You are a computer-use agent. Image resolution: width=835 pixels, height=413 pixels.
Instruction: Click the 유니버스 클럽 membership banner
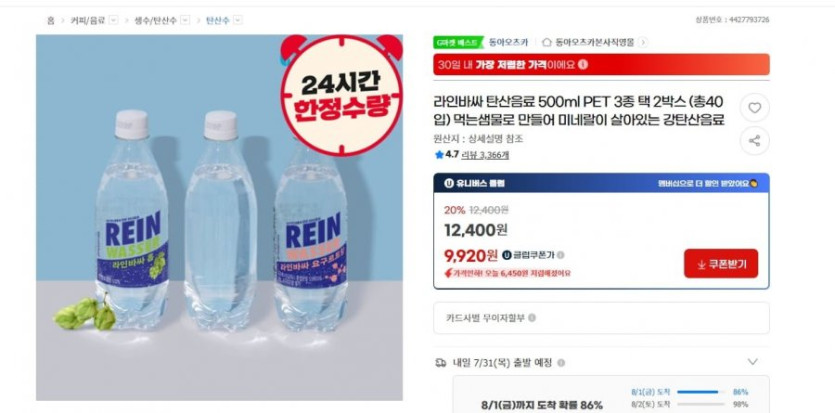tap(601, 183)
